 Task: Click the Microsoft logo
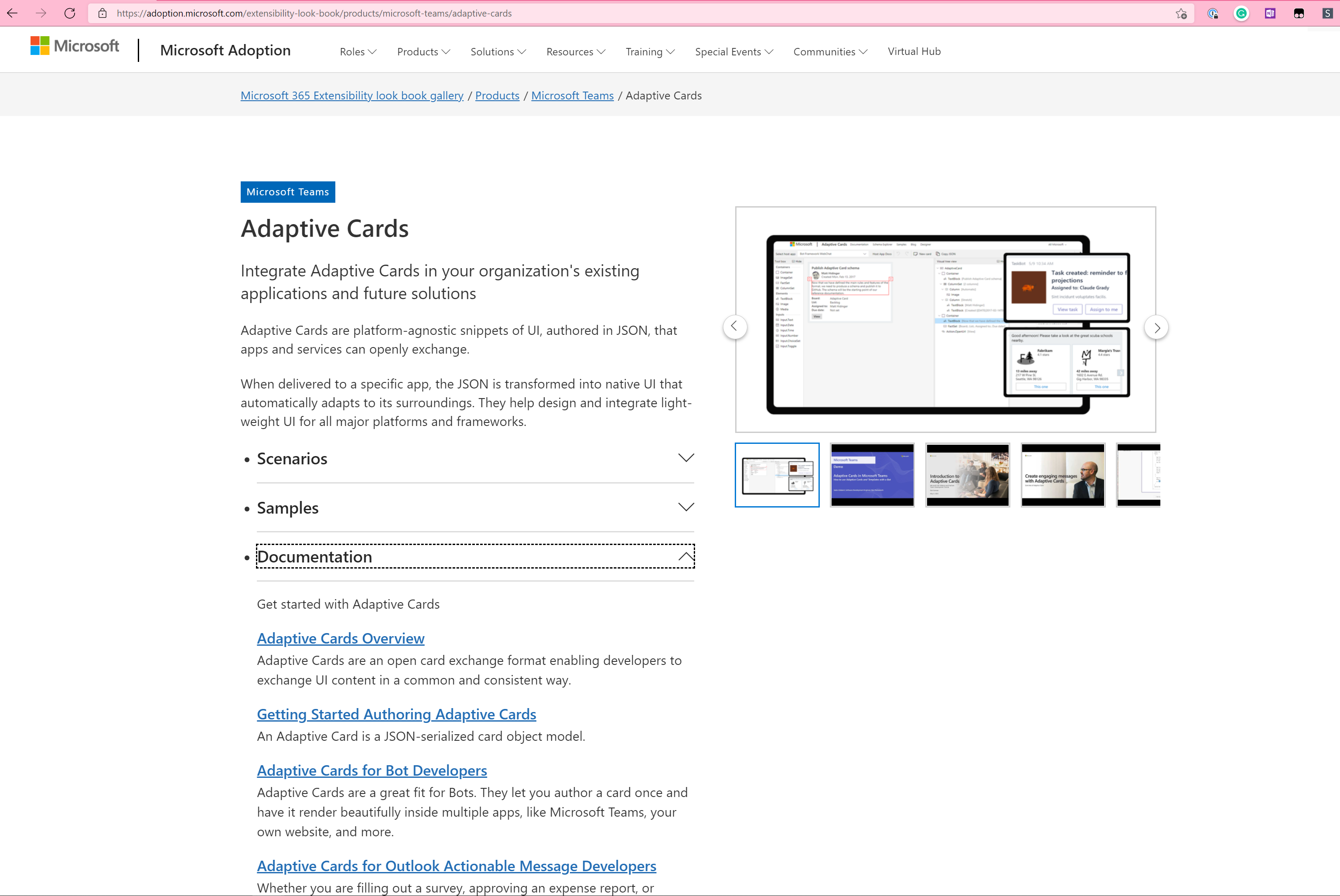pyautogui.click(x=75, y=46)
